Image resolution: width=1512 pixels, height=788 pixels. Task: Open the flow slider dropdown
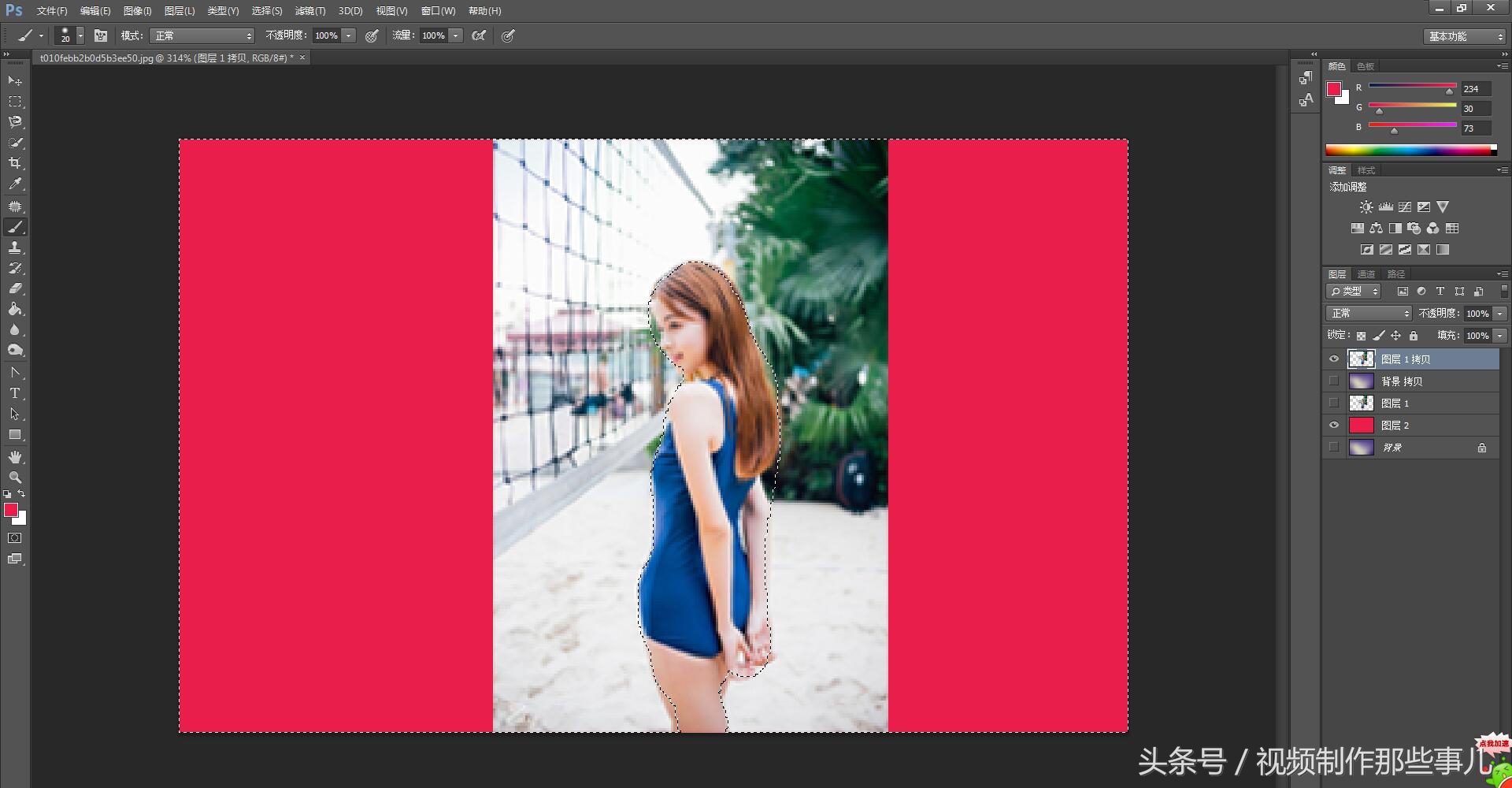click(455, 35)
